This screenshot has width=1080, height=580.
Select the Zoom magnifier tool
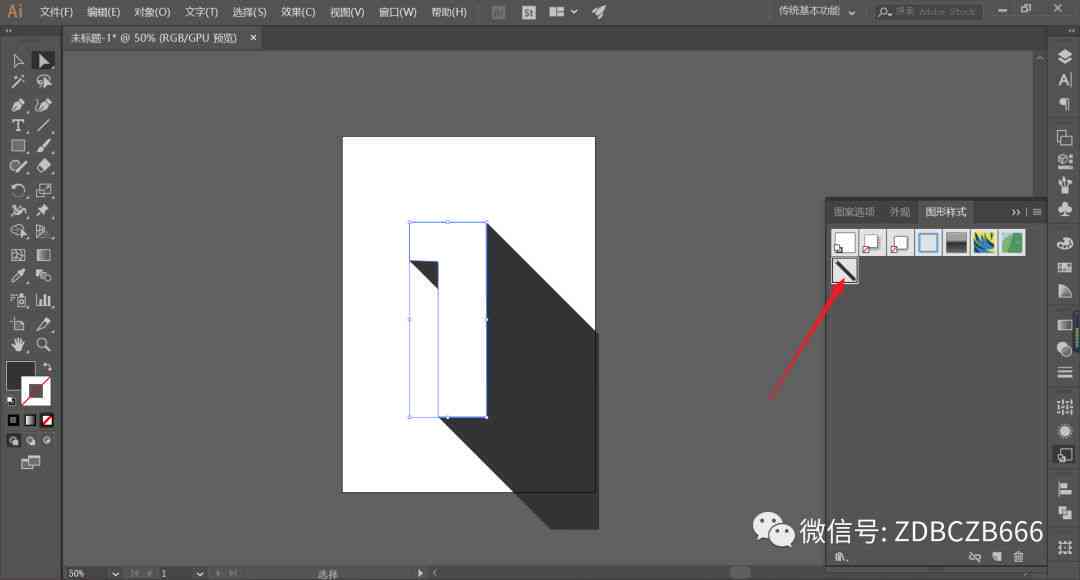[x=43, y=344]
